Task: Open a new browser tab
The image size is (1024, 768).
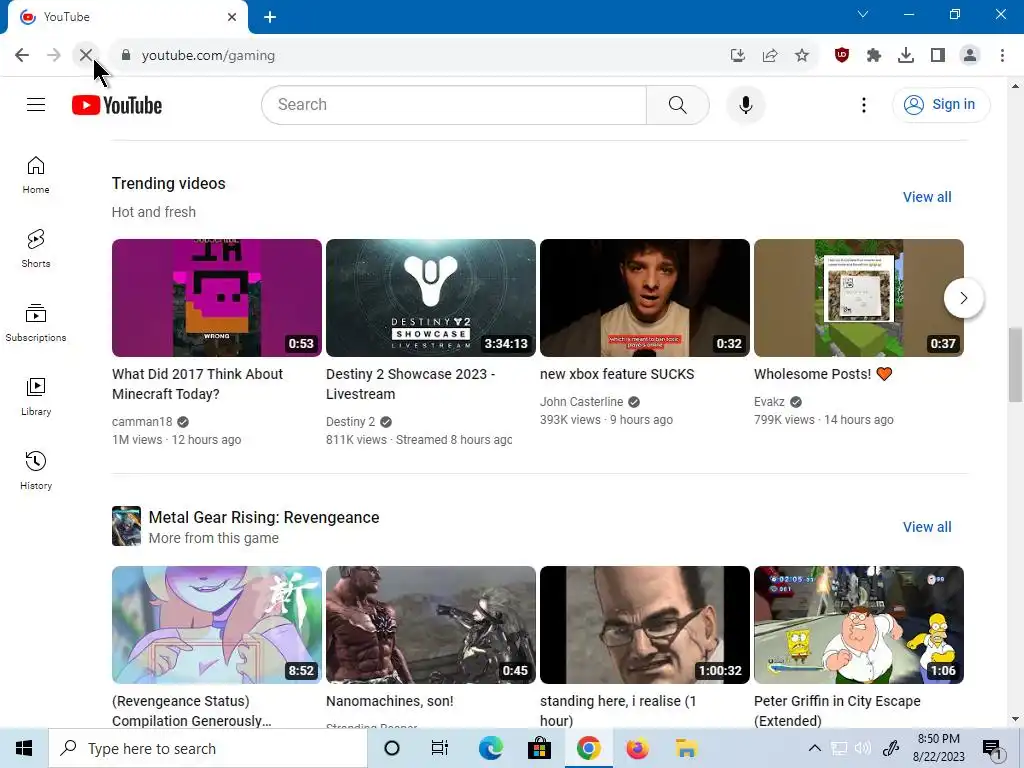Action: click(x=270, y=17)
